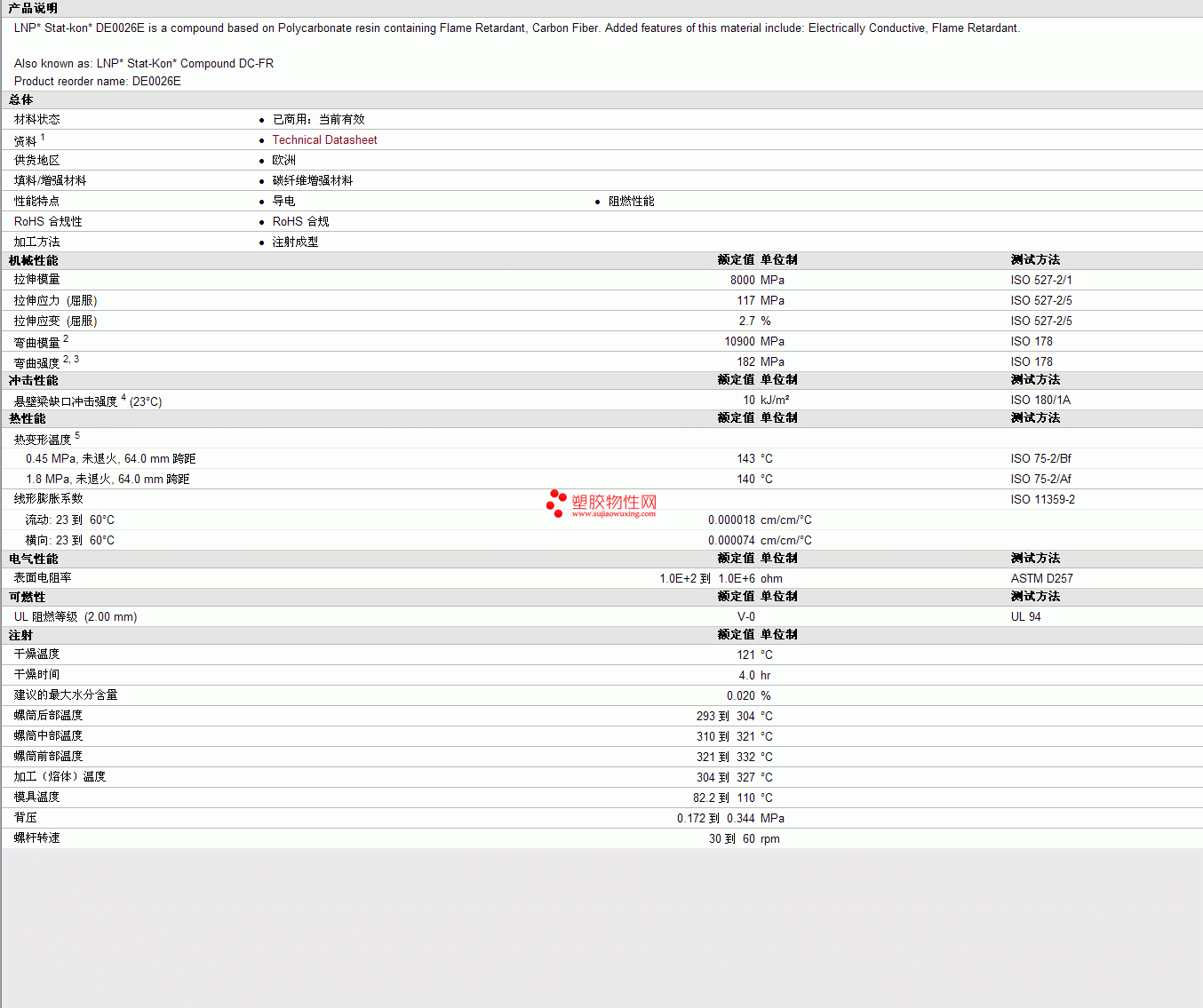Select the 干燥时间 row label

36,675
